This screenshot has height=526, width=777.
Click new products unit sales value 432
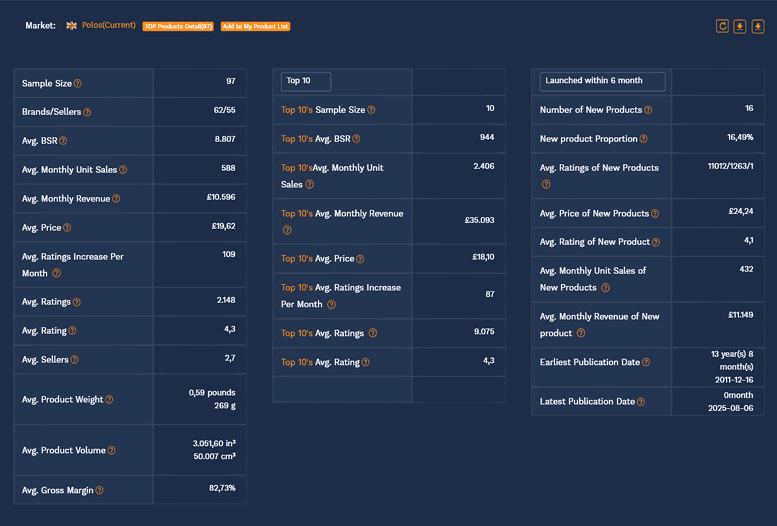pos(746,269)
